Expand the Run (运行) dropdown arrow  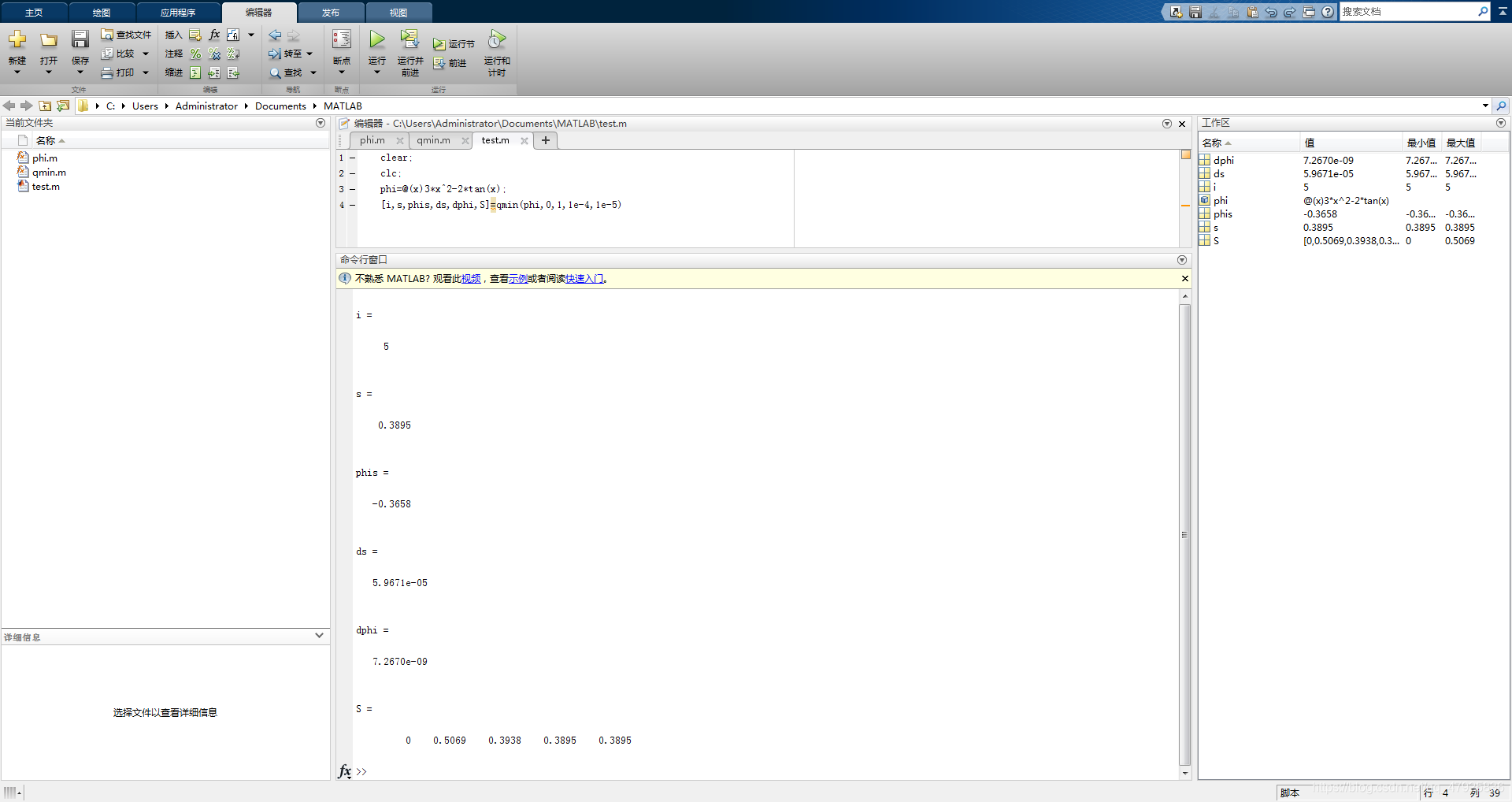tap(377, 72)
